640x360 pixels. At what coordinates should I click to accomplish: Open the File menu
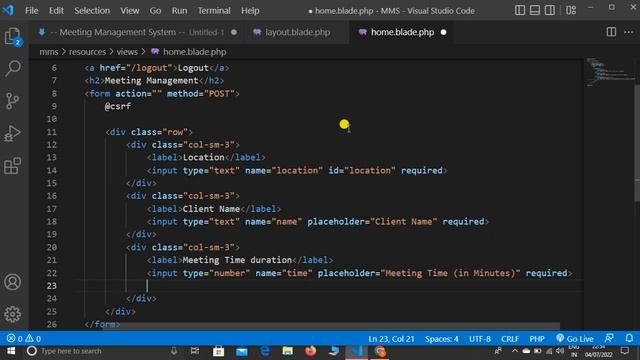[31, 11]
